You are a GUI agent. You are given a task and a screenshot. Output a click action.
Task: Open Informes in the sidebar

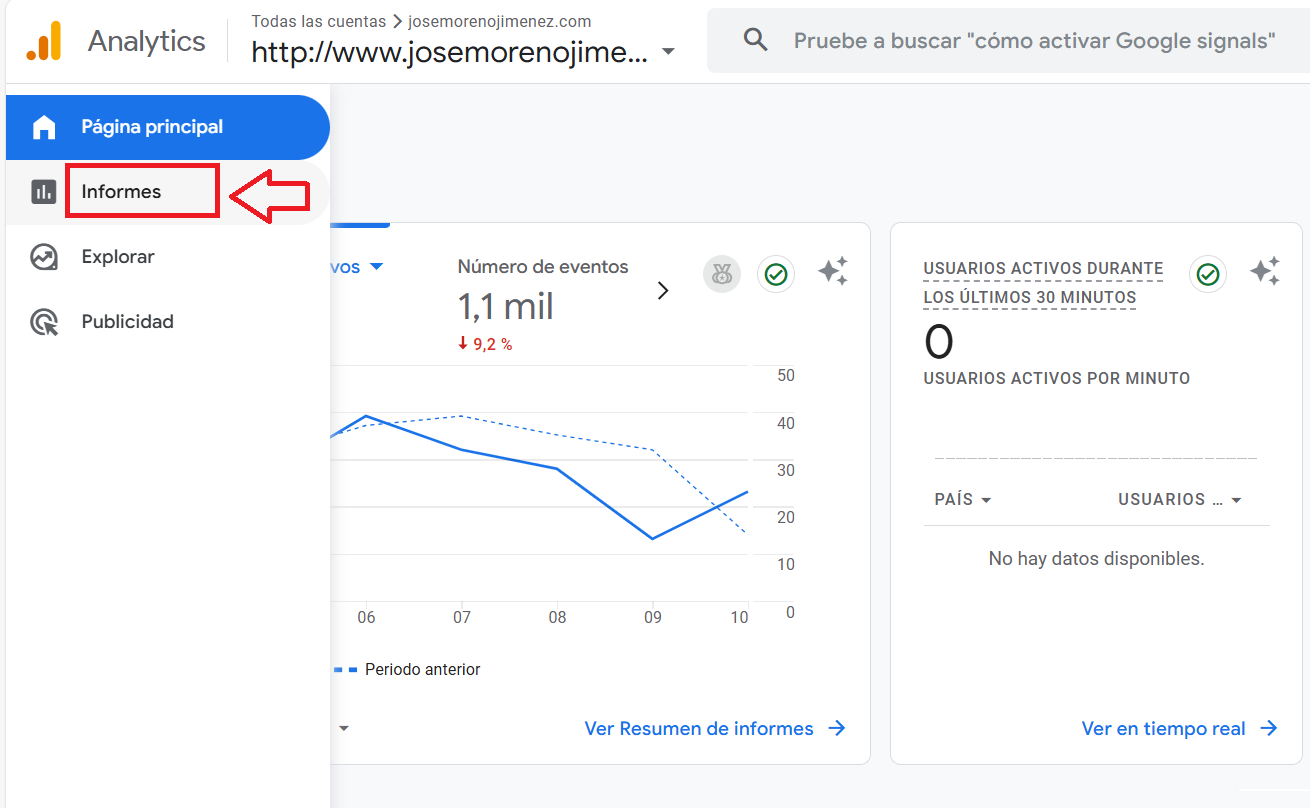pos(122,192)
